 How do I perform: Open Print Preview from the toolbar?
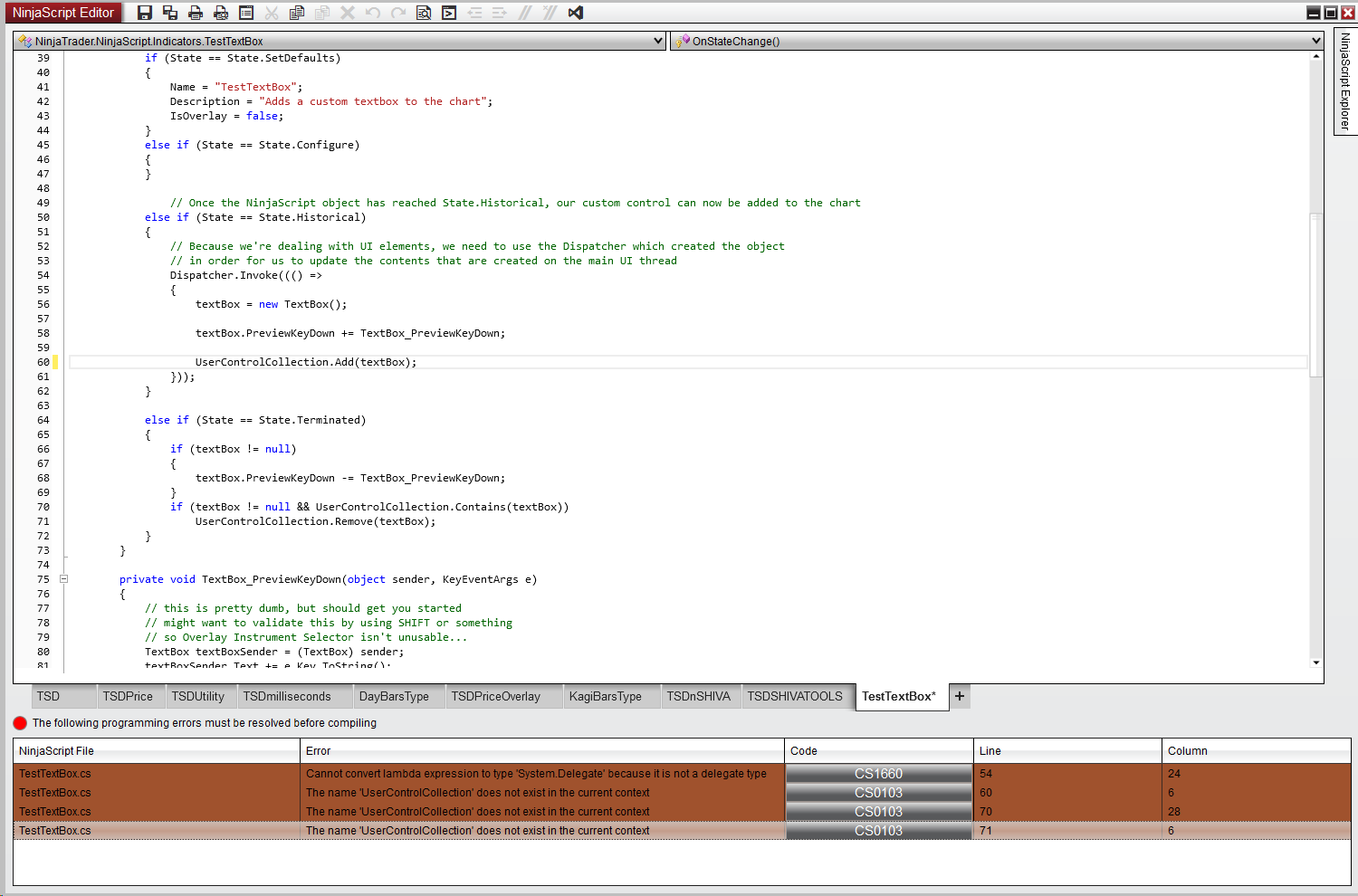tap(221, 13)
